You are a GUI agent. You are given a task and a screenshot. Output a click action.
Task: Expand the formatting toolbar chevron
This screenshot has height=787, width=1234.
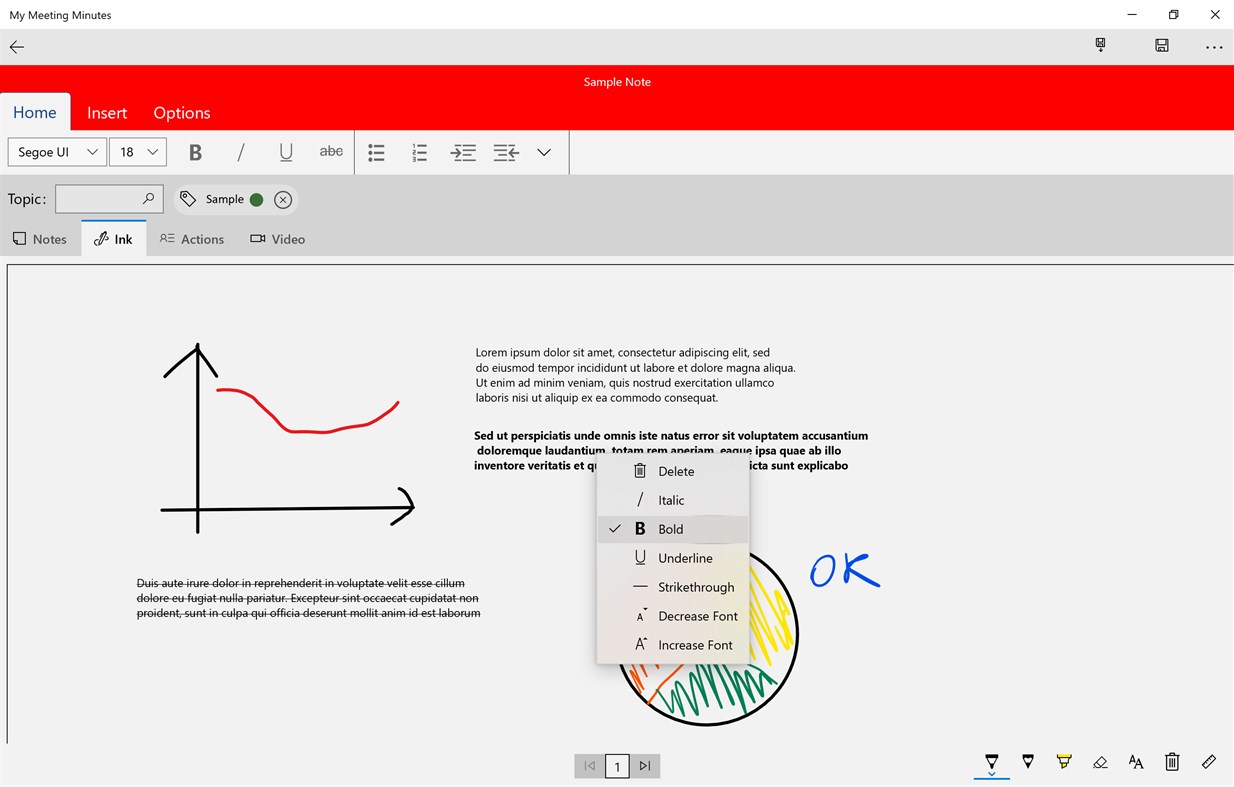click(x=544, y=152)
